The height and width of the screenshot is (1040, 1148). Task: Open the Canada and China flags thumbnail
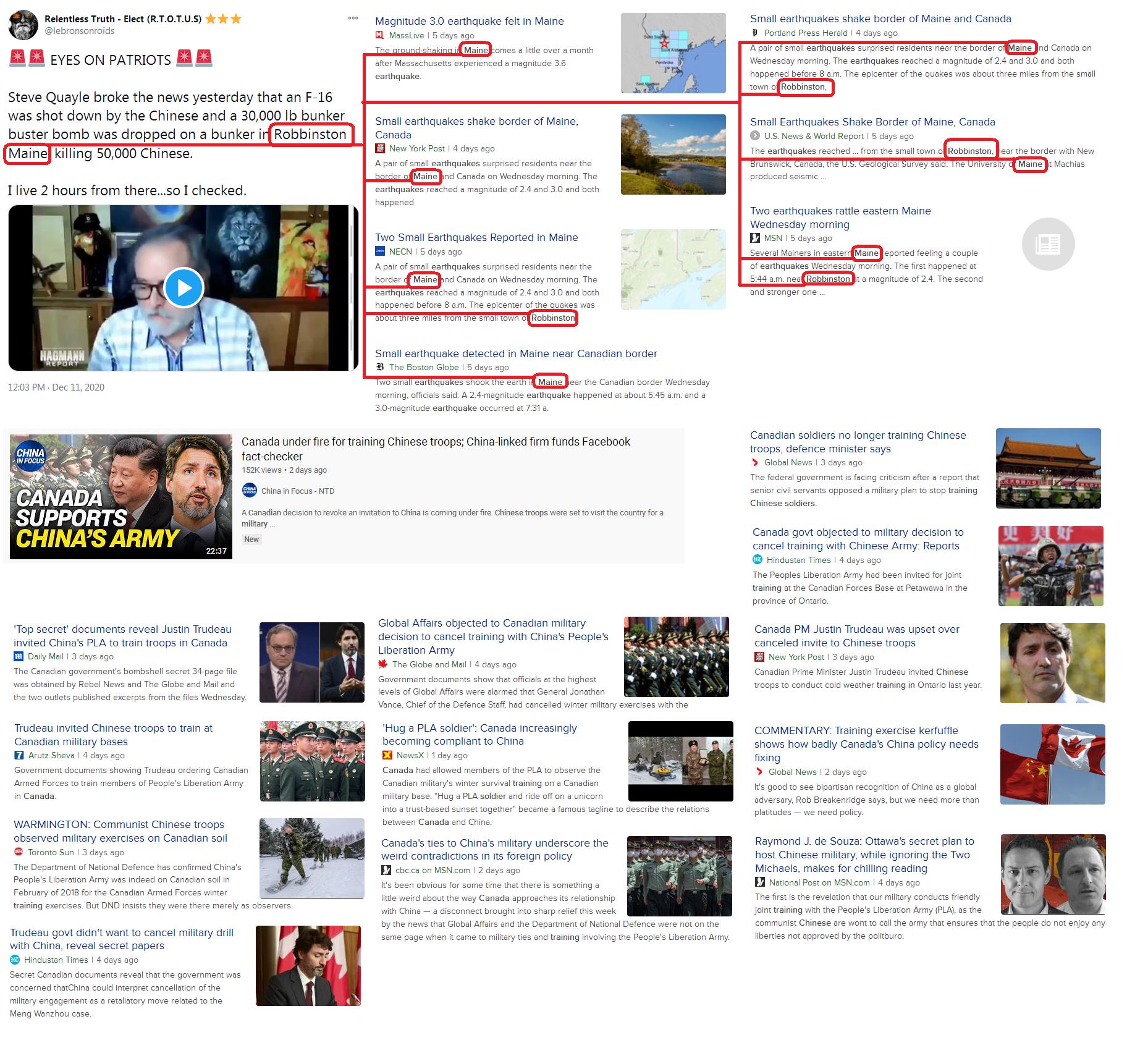click(x=1053, y=764)
